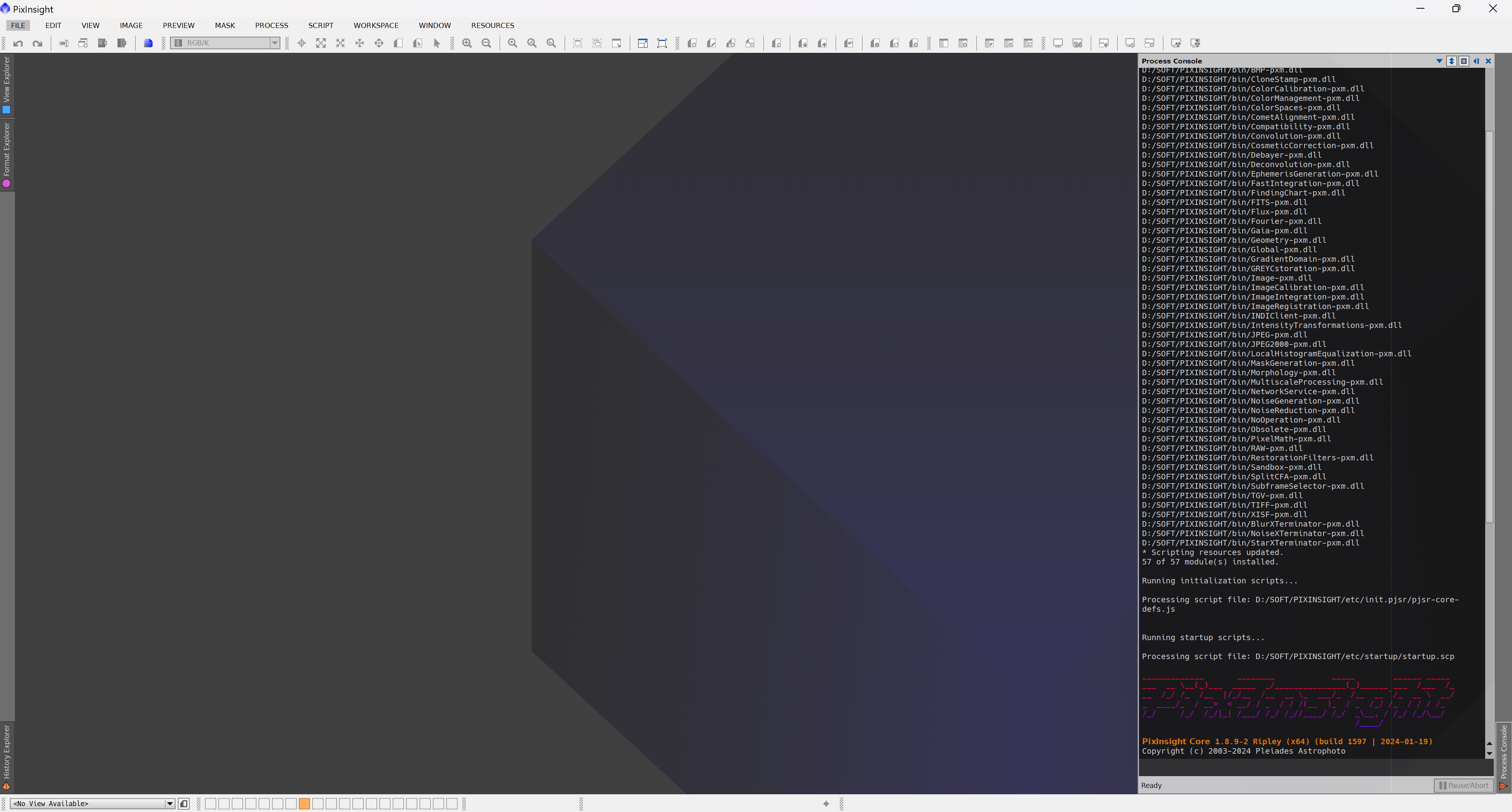
Task: Click the blue cube icon in toolbar
Action: [x=149, y=43]
